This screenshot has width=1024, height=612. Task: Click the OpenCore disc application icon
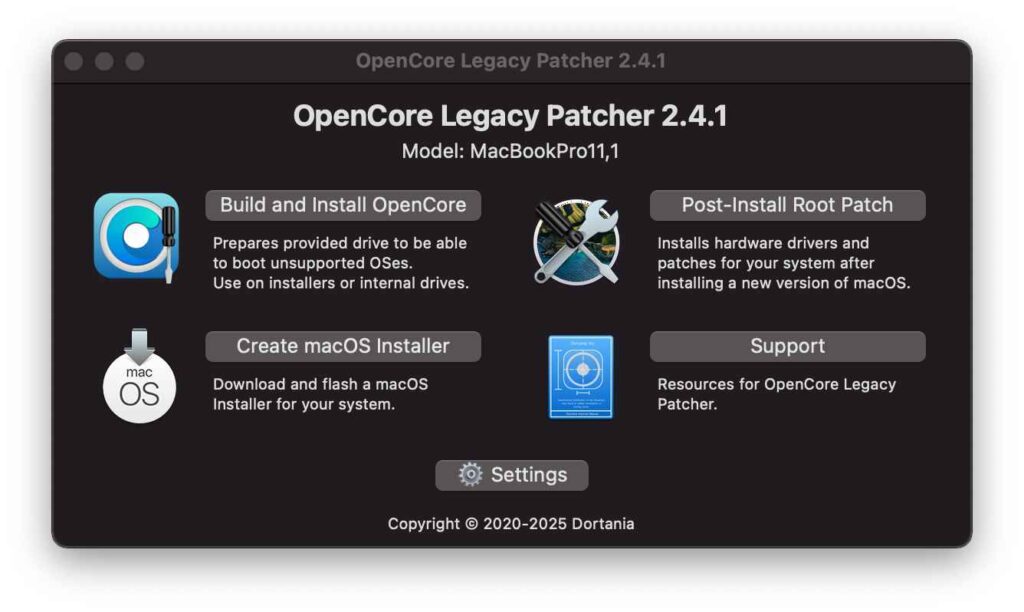click(139, 239)
